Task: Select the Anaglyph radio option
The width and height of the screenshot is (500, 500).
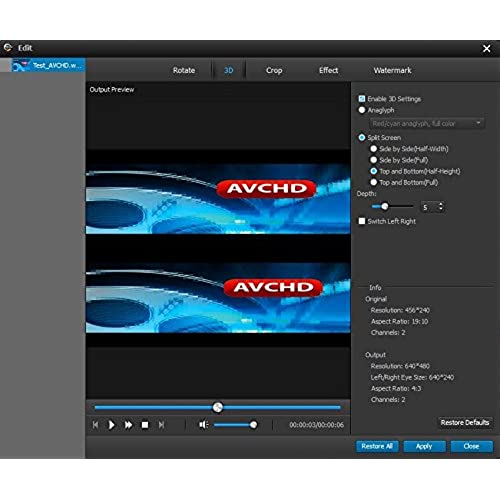Action: [362, 110]
